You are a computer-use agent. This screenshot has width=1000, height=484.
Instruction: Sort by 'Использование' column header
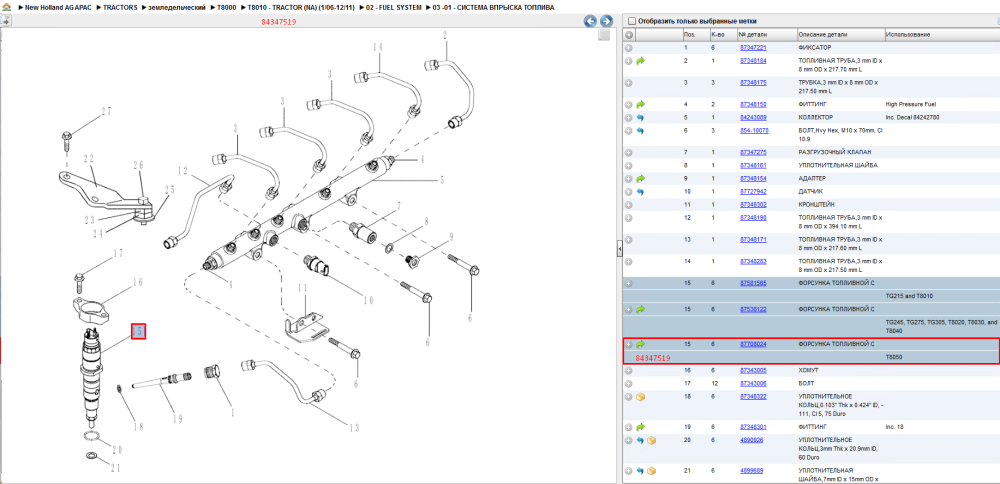(x=941, y=34)
